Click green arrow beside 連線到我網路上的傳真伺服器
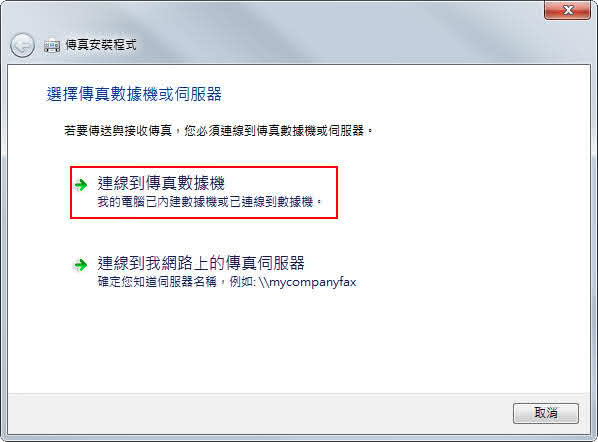598x442 pixels. coord(81,265)
